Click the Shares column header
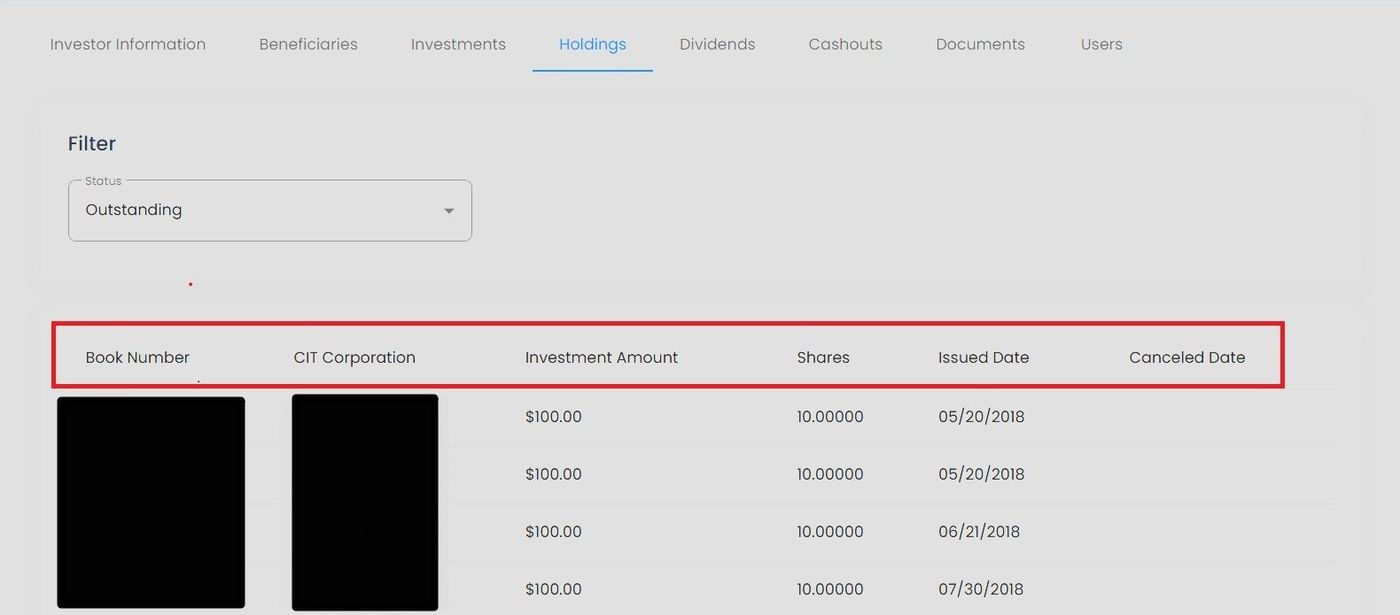 [x=823, y=357]
